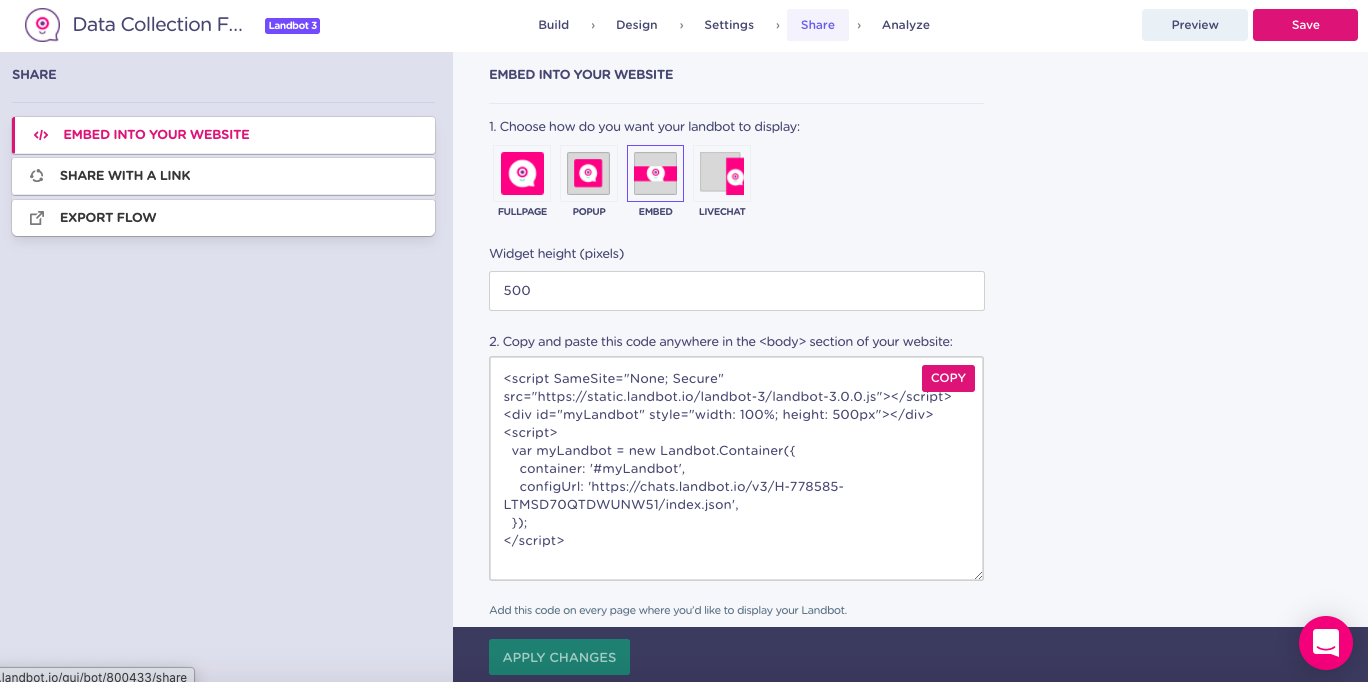Select the Fullpage display option icon
Viewport: 1368px width, 682px height.
[522, 173]
